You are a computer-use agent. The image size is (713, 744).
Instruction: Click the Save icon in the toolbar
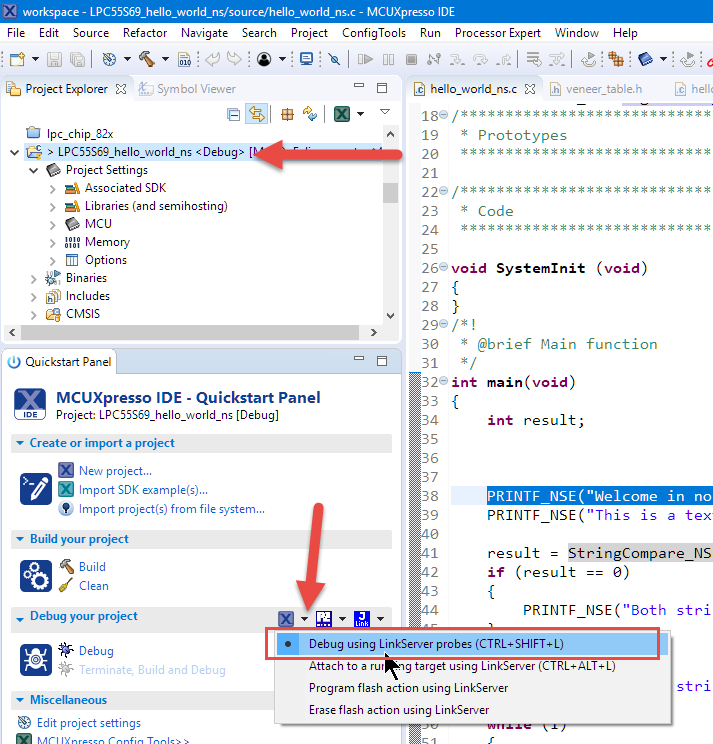pos(53,59)
